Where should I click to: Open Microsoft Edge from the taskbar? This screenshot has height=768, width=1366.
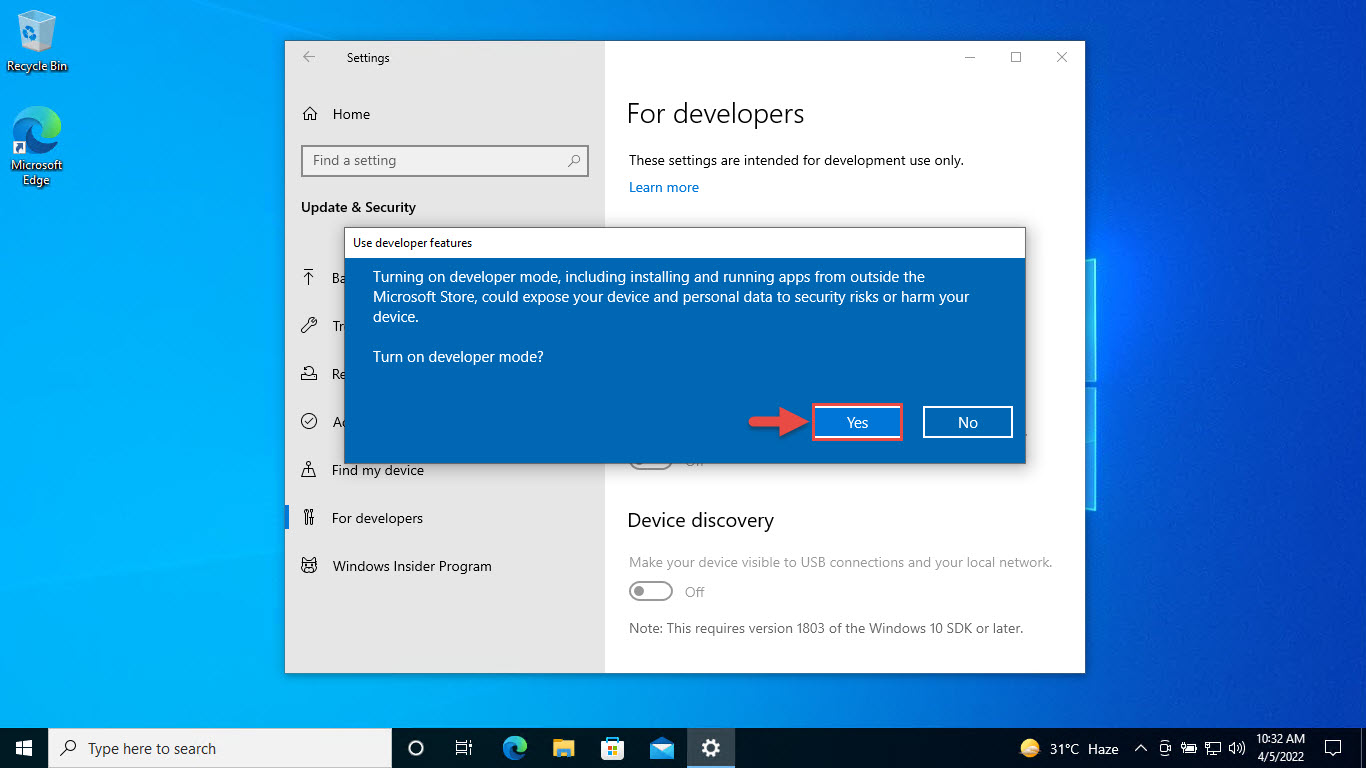515,748
